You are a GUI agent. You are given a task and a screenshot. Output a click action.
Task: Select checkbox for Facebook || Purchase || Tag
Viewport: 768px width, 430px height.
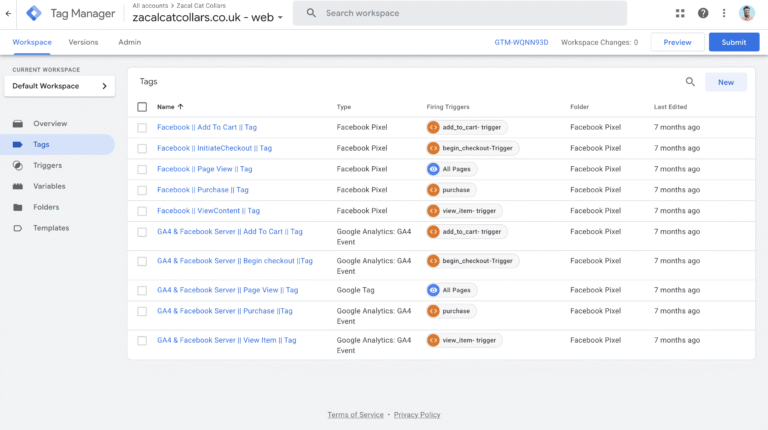[x=142, y=190]
